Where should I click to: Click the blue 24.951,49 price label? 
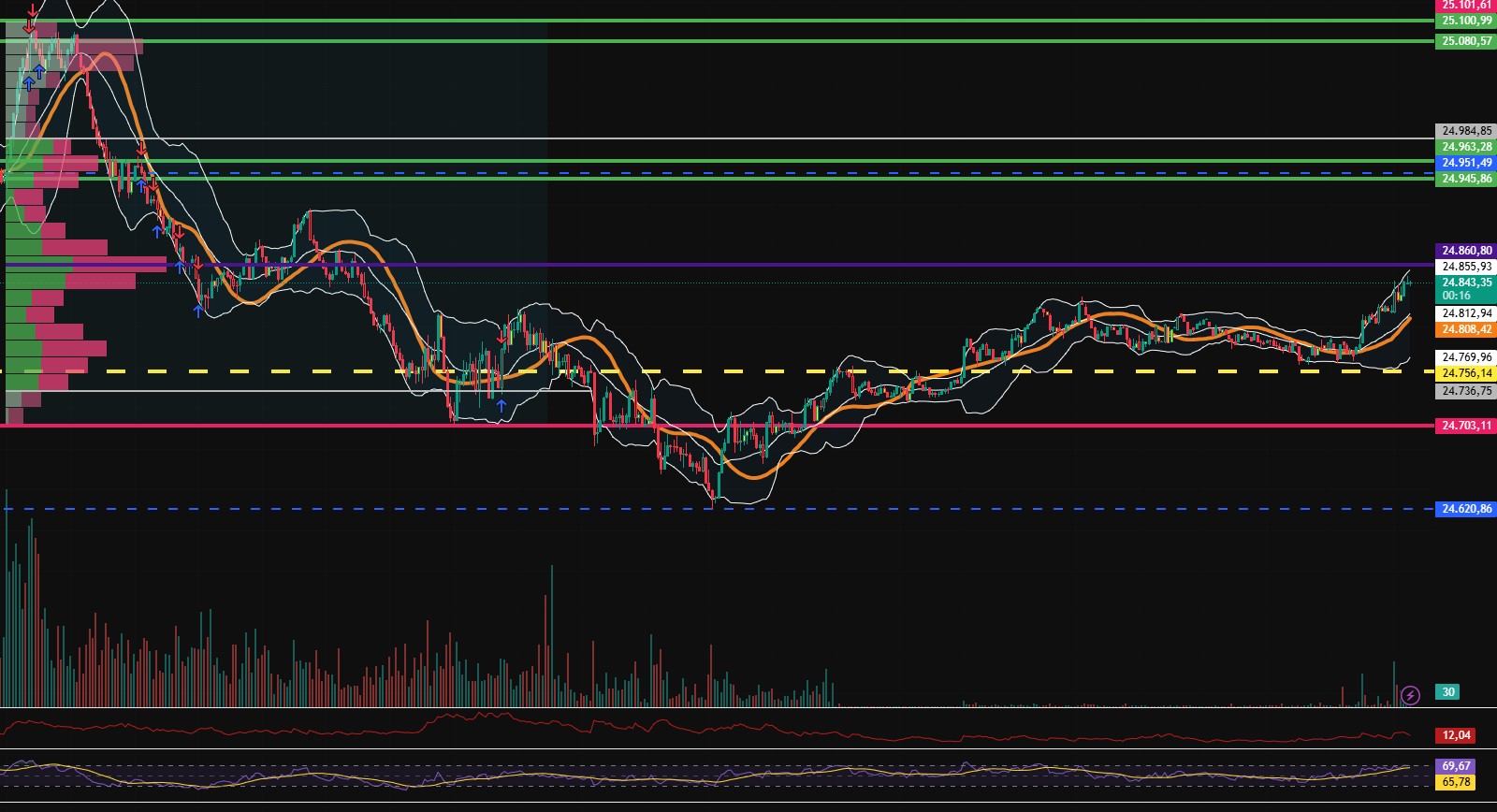[1465, 163]
